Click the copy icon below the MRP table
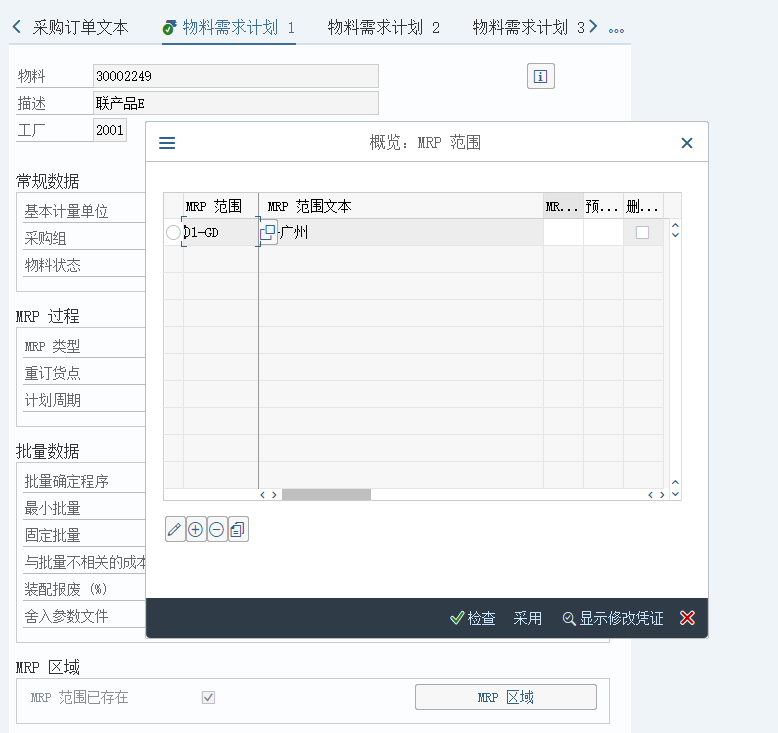This screenshot has width=778, height=733. click(238, 530)
